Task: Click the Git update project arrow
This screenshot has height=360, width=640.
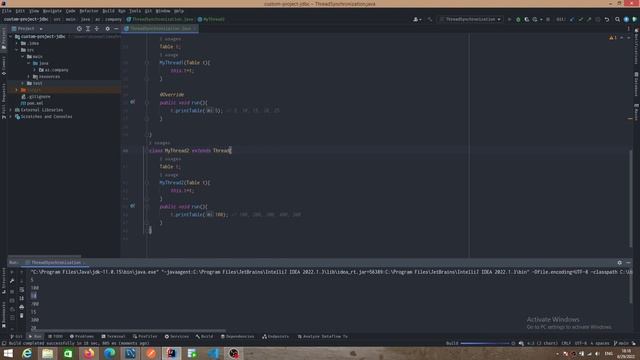Action: point(572,19)
